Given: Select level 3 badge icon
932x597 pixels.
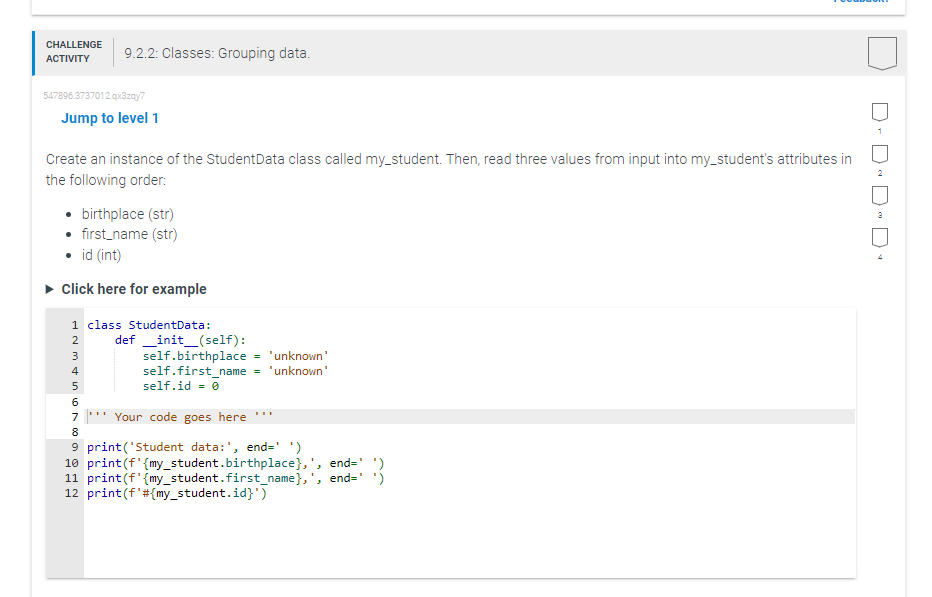Looking at the screenshot, I should pos(880,196).
